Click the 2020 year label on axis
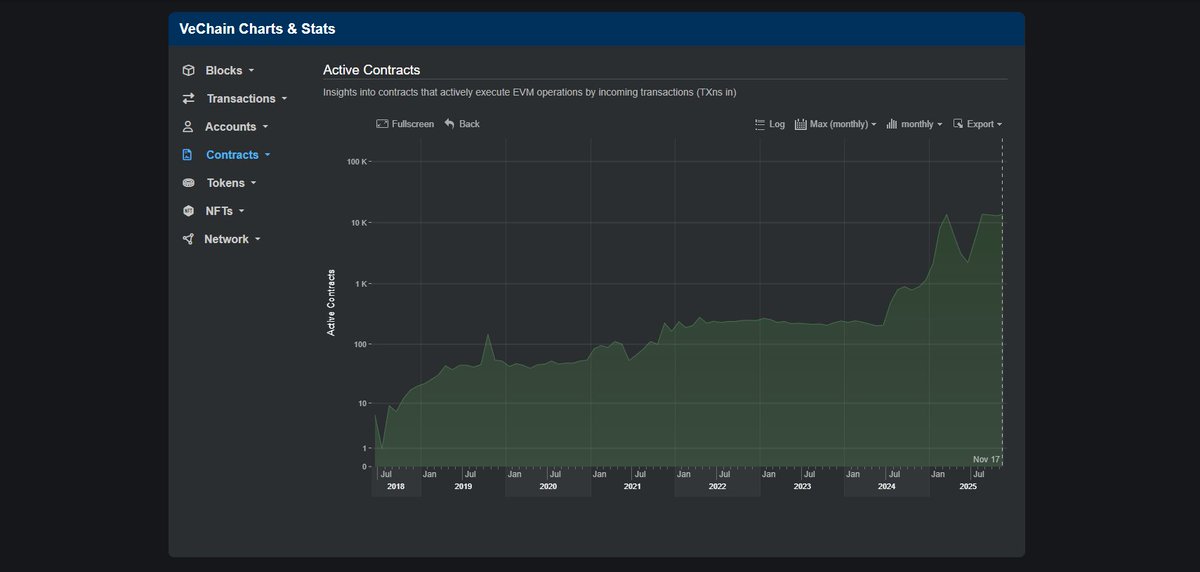The height and width of the screenshot is (572, 1200). (548, 486)
